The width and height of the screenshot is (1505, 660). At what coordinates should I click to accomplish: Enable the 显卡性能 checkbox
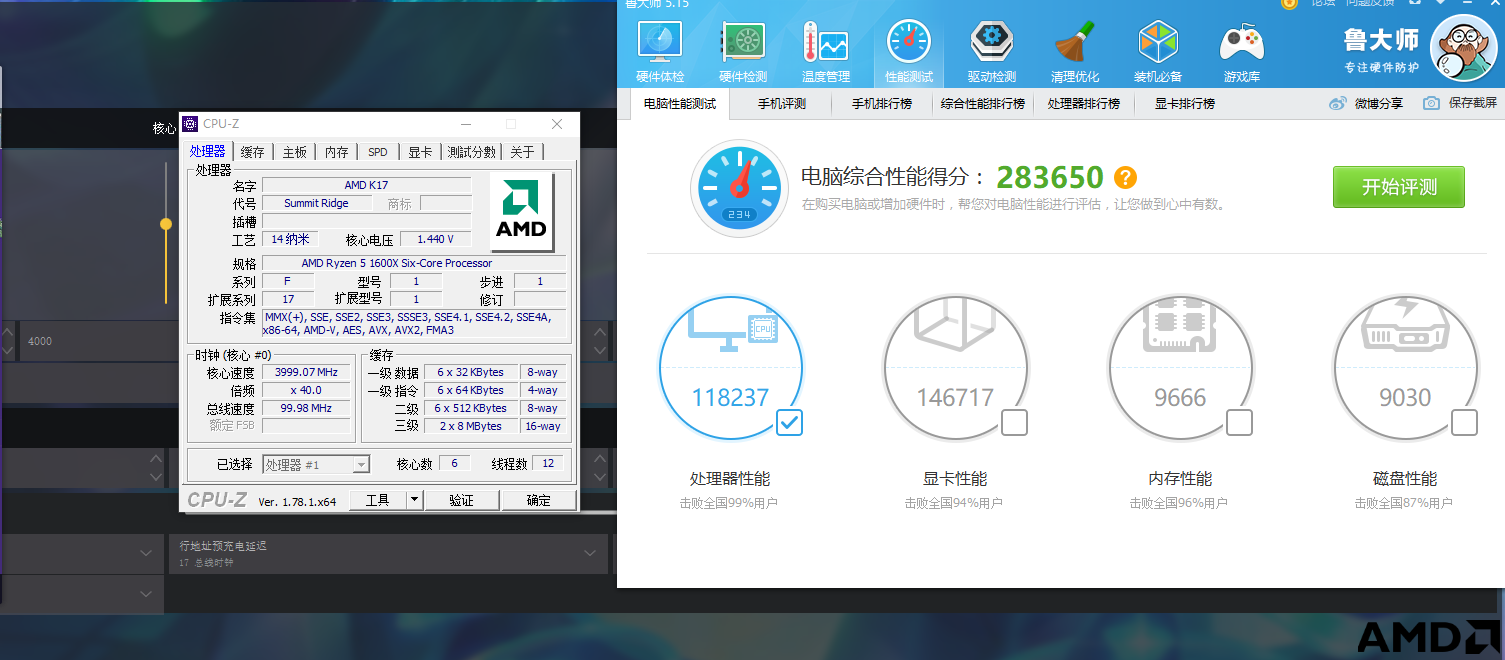1014,423
